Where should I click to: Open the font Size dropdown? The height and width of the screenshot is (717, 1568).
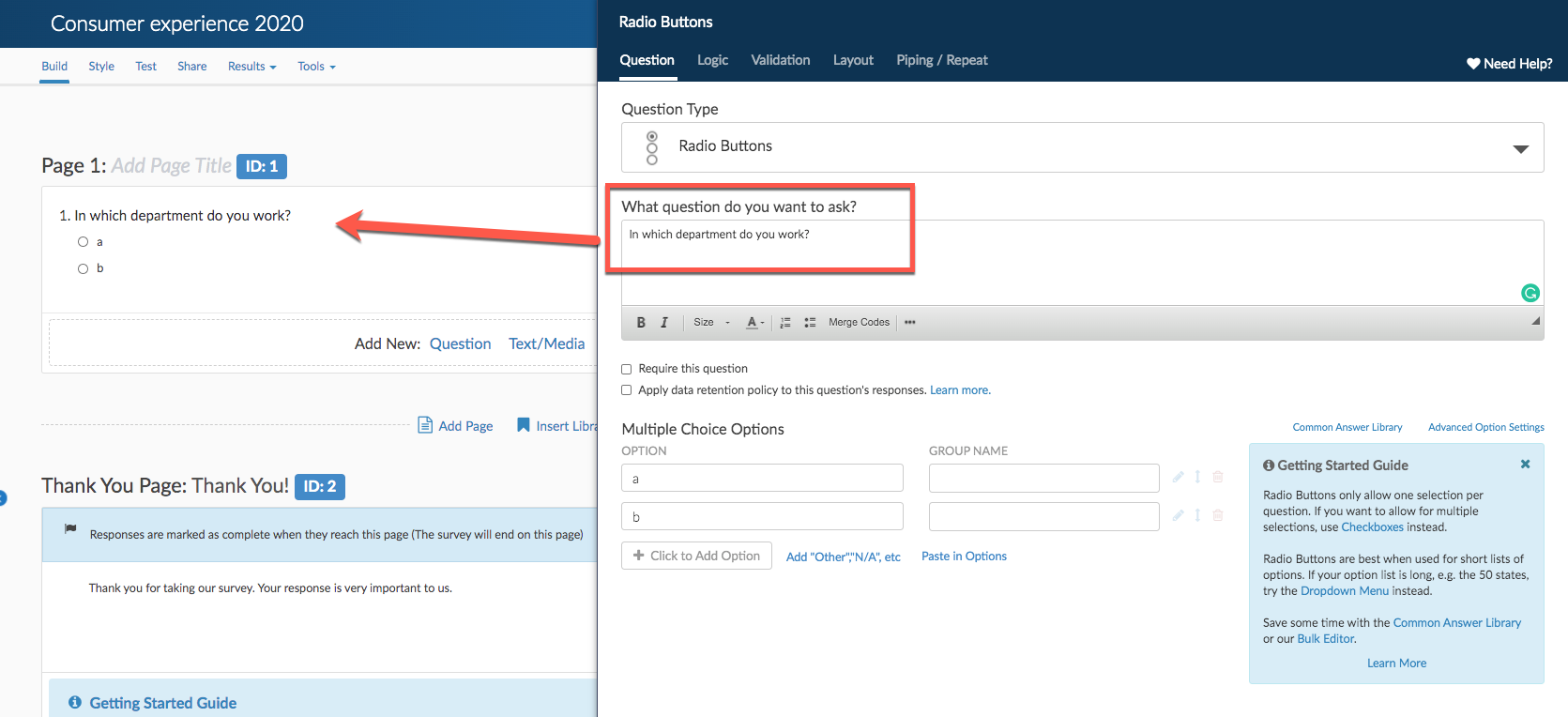coord(711,322)
